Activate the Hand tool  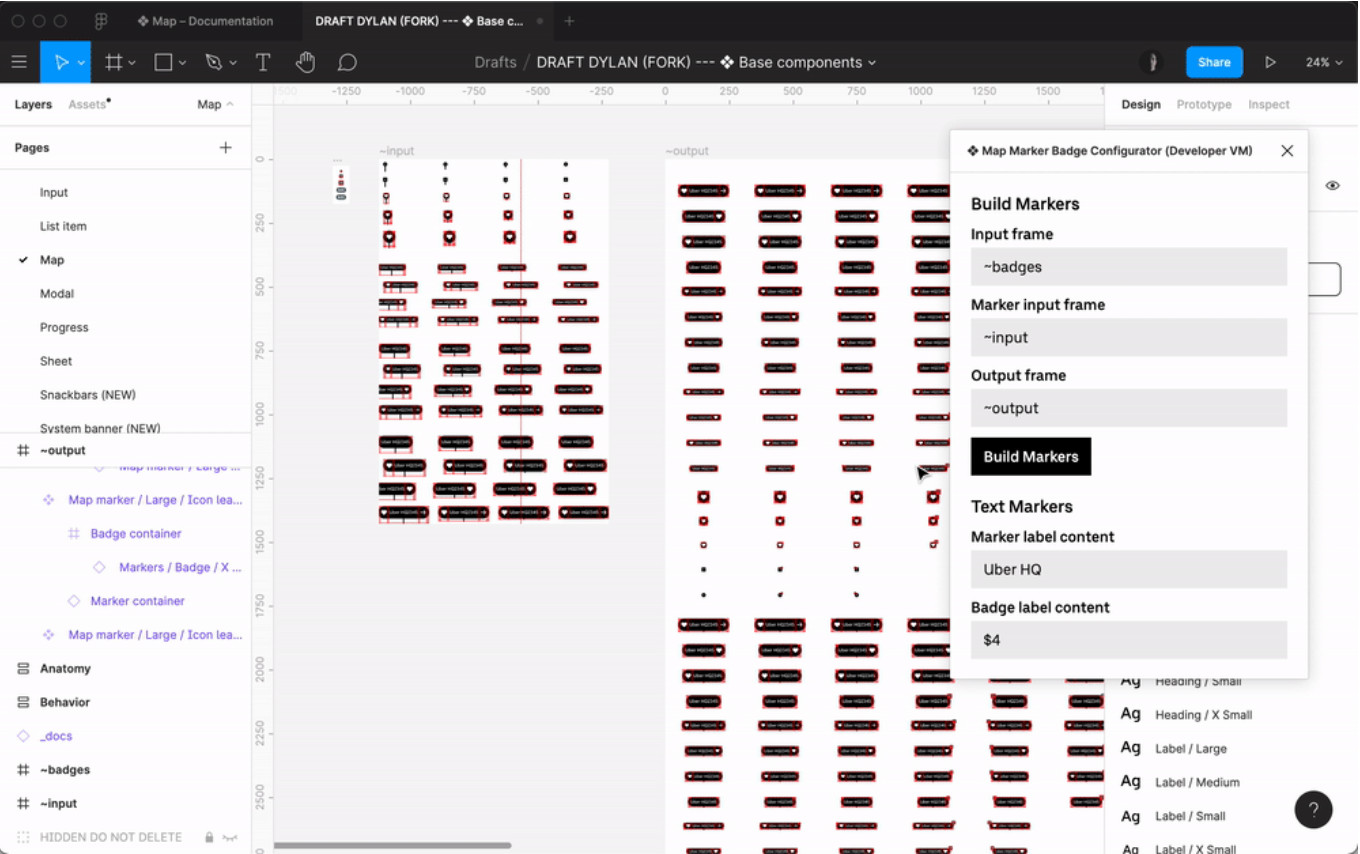(x=305, y=62)
